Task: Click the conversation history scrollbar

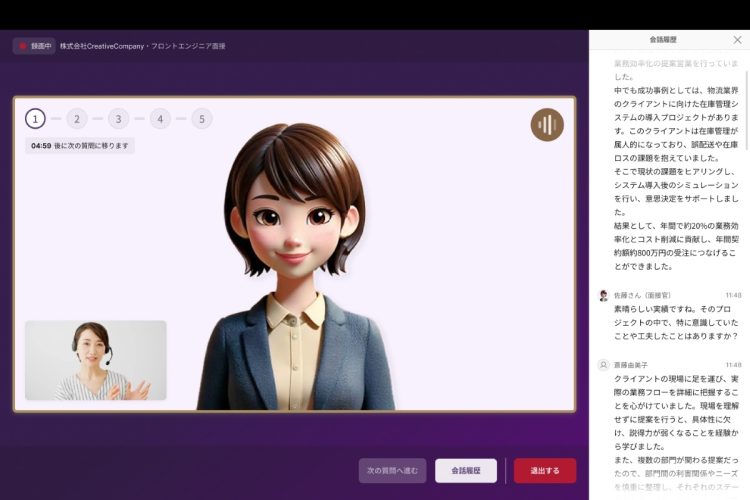Action: [x=747, y=111]
